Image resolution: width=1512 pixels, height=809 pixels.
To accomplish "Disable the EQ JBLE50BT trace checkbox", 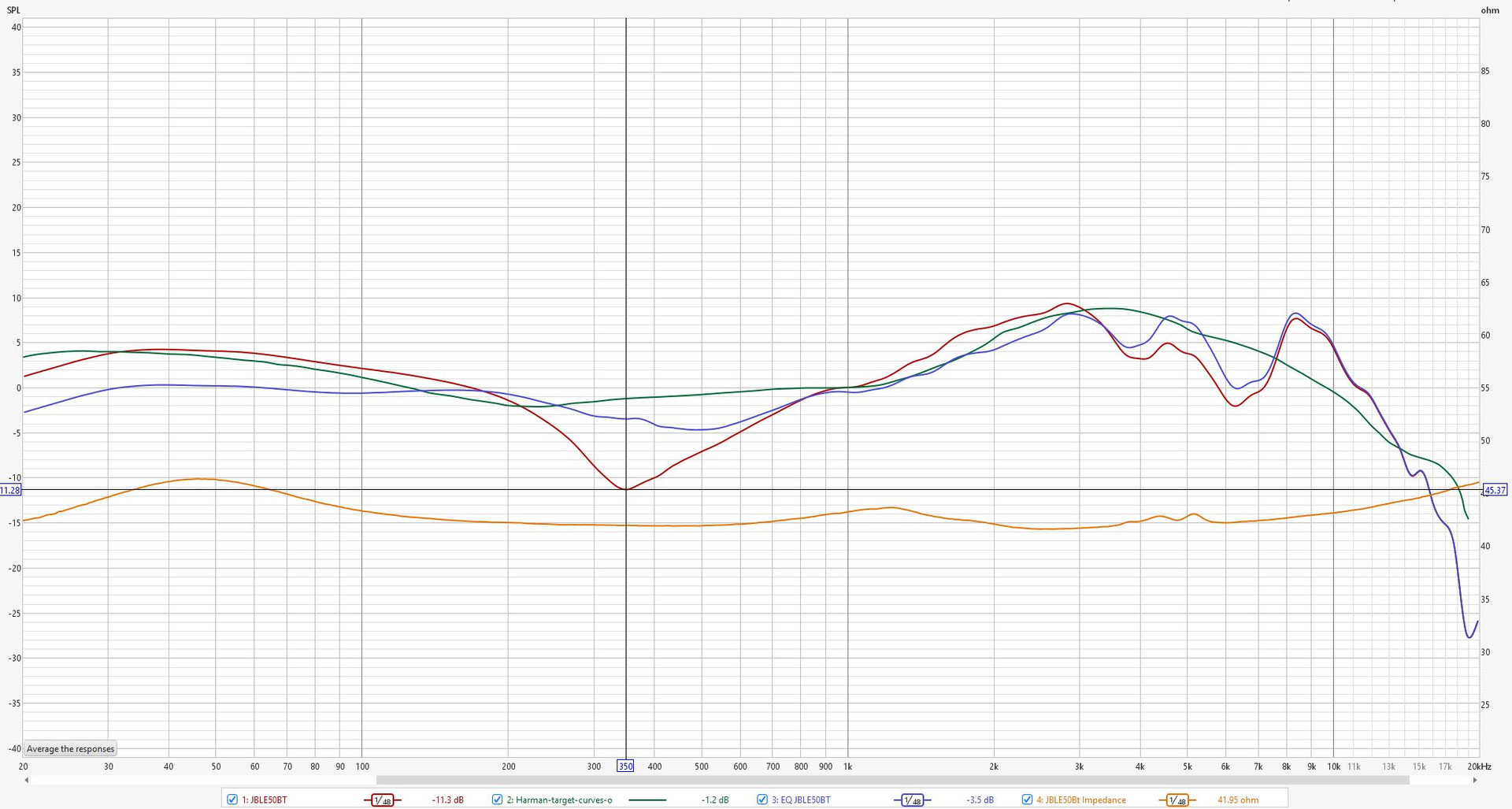I will (762, 800).
